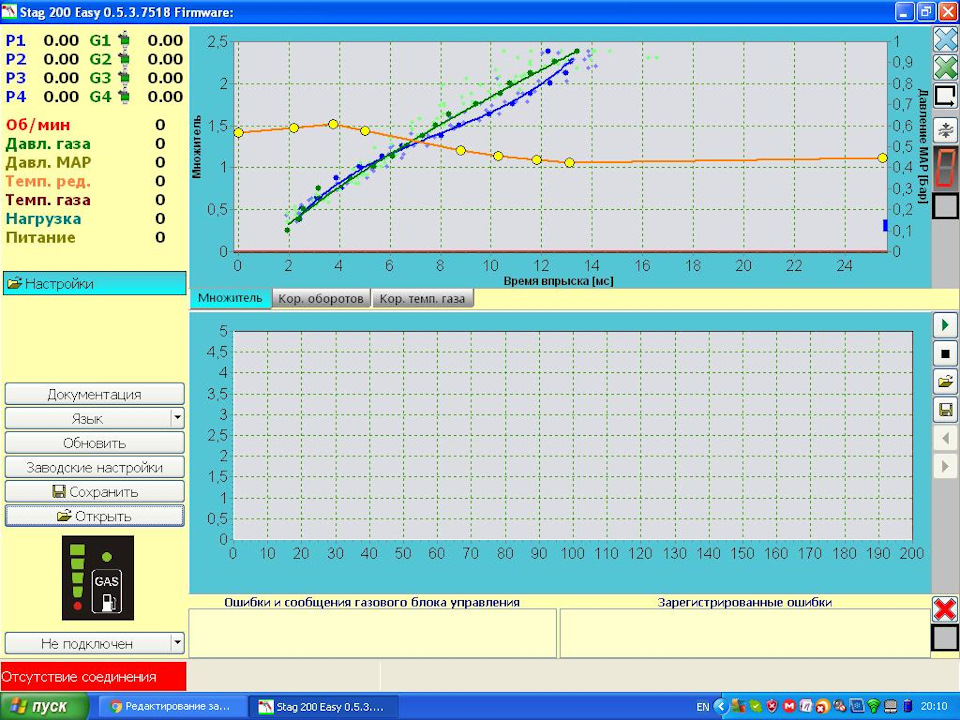
Task: Click the Открыть open button
Action: point(94,516)
